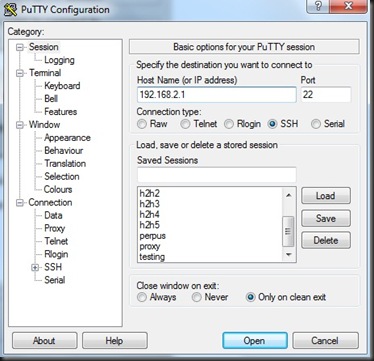374x361 pixels.
Task: Click the Open button
Action: pos(255,341)
